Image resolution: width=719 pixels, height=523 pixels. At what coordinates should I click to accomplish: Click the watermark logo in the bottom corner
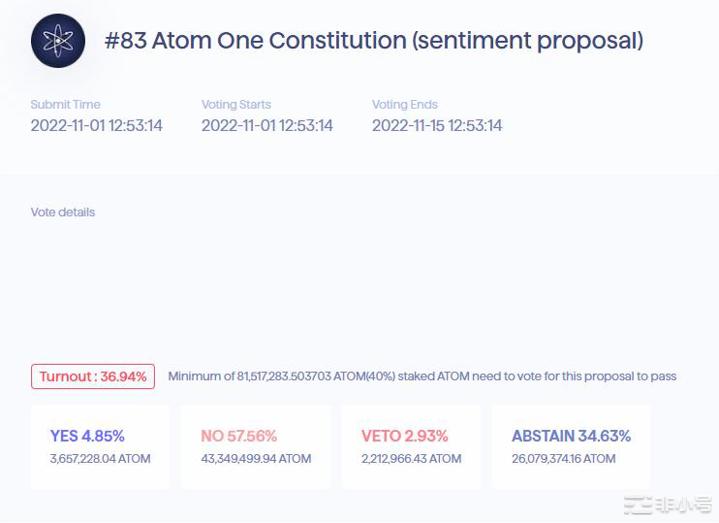(x=667, y=505)
